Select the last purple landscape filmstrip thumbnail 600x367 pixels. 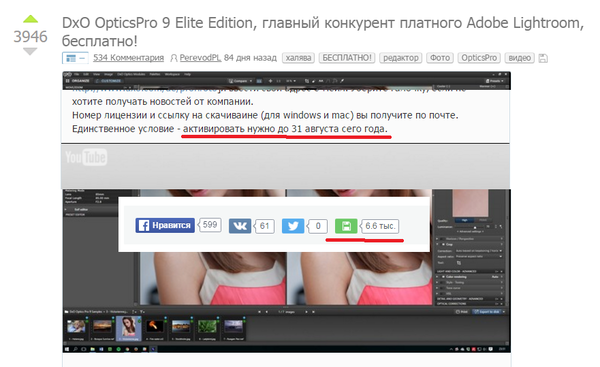click(x=233, y=327)
